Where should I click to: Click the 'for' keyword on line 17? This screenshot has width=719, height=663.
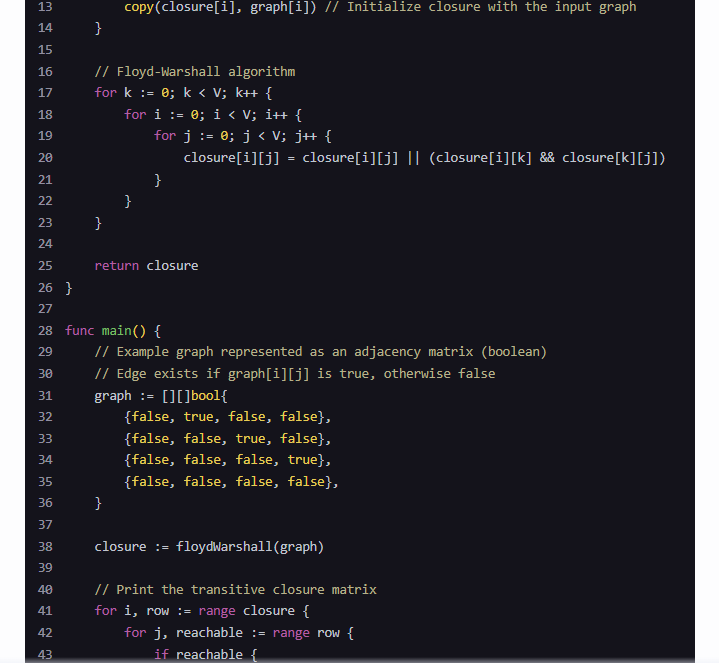coord(105,93)
